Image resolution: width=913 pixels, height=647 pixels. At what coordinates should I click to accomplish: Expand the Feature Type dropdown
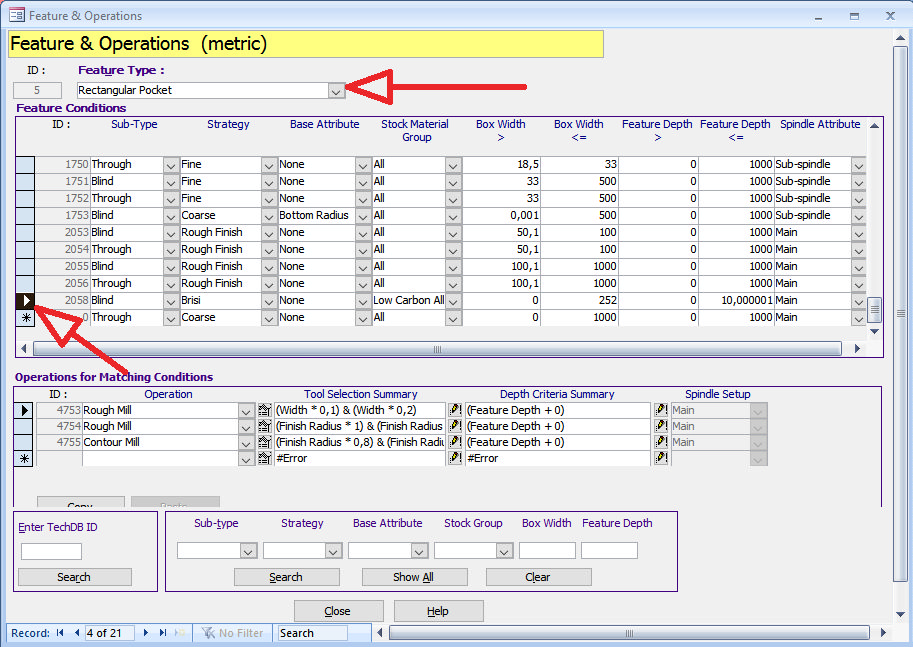coord(336,91)
